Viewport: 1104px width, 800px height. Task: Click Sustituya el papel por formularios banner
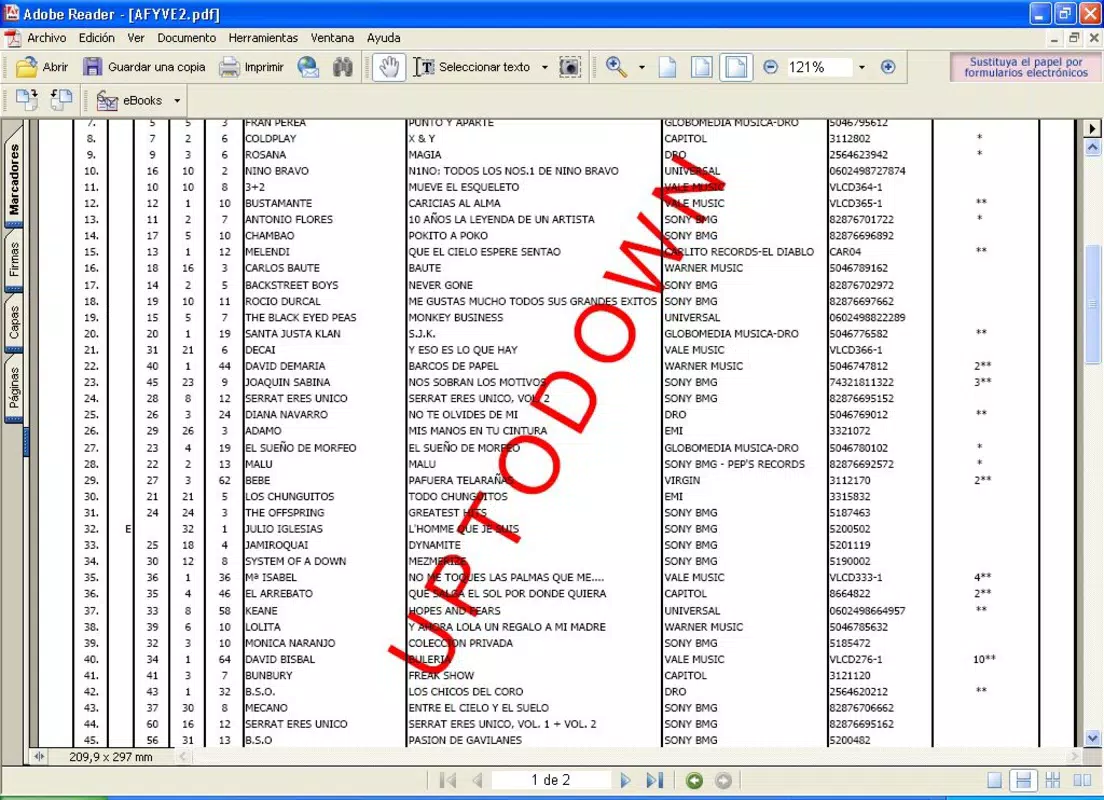(1025, 67)
